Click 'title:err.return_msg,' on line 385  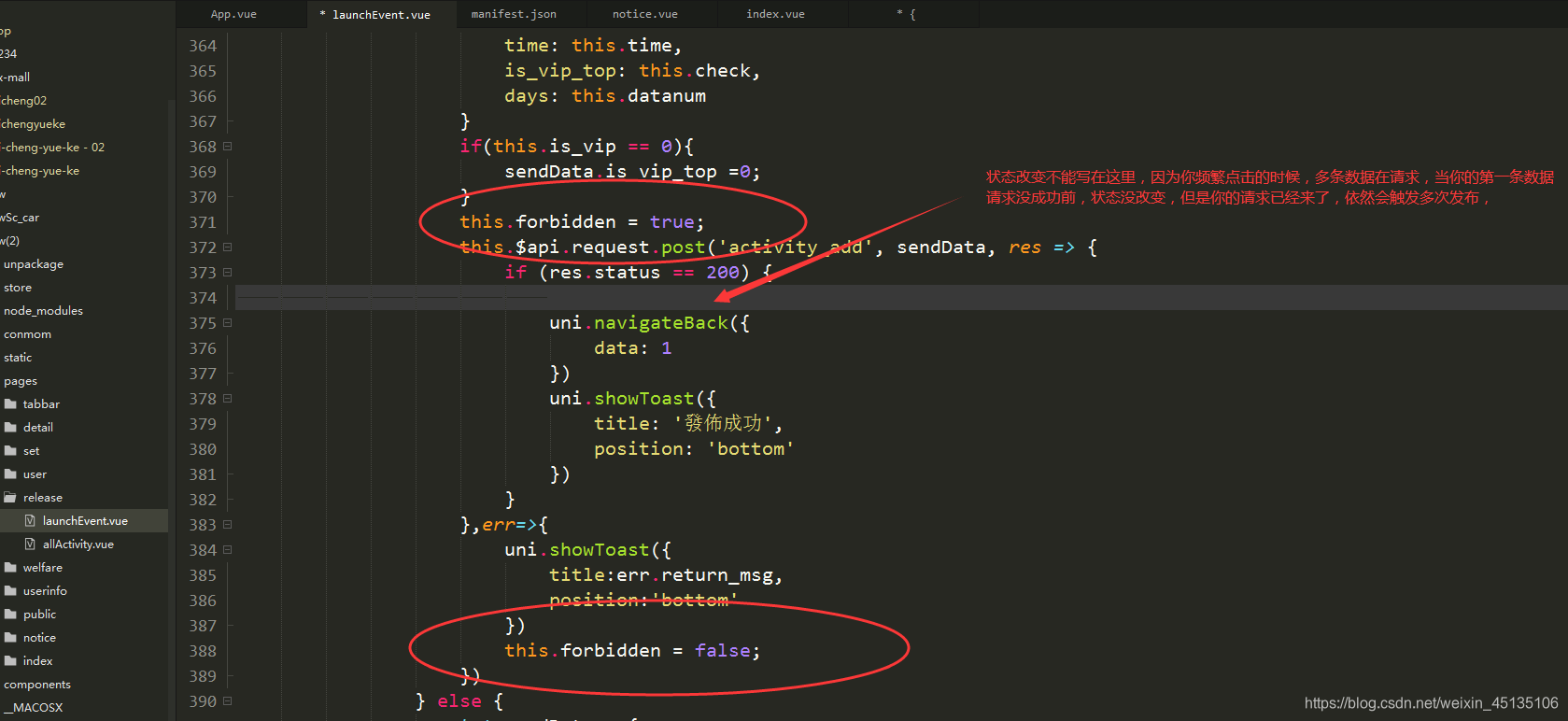[666, 575]
